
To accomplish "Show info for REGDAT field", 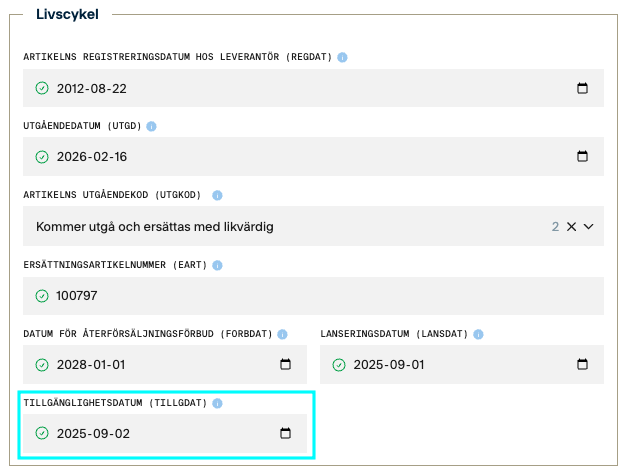I will coord(342,57).
